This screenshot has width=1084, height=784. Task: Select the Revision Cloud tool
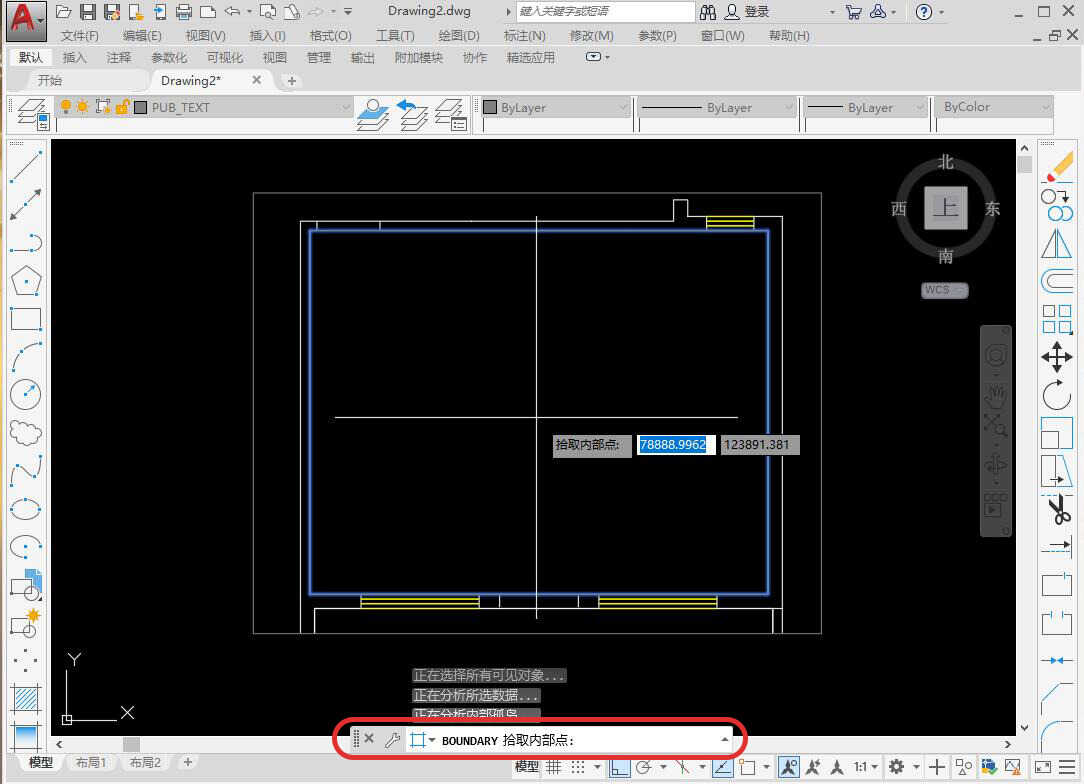26,433
